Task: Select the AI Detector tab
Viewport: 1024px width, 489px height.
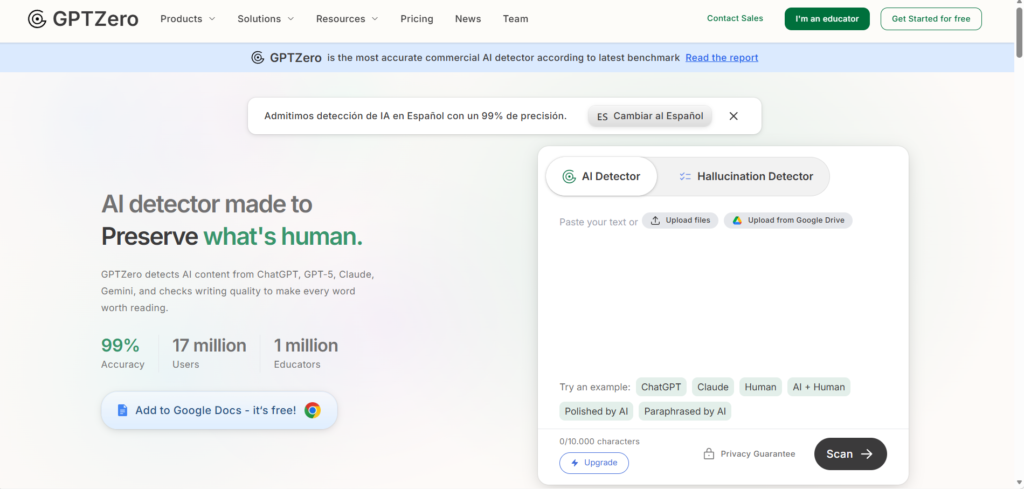Action: pyautogui.click(x=601, y=176)
